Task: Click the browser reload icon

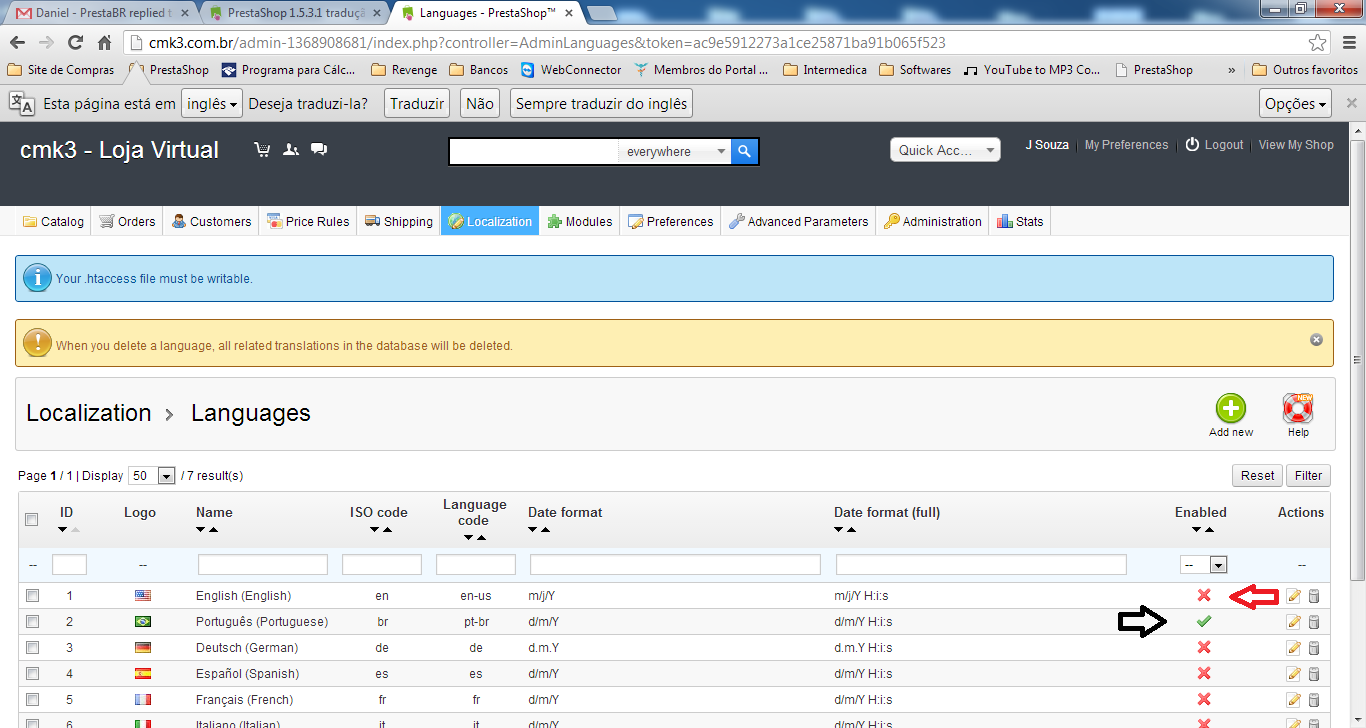Action: point(75,43)
